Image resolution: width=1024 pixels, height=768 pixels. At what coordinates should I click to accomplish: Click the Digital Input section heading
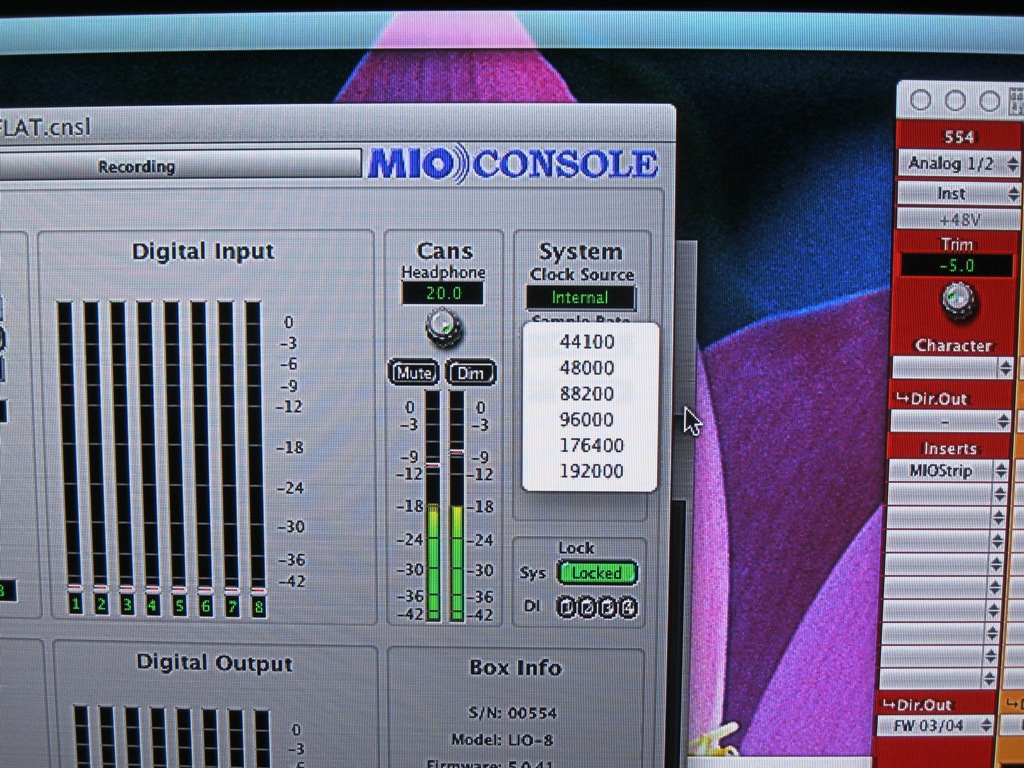click(203, 251)
